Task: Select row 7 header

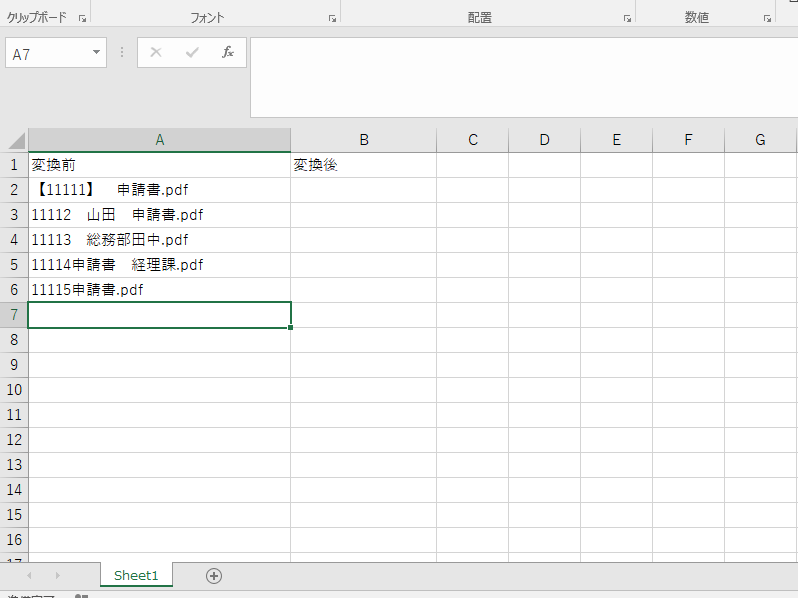Action: [x=14, y=315]
